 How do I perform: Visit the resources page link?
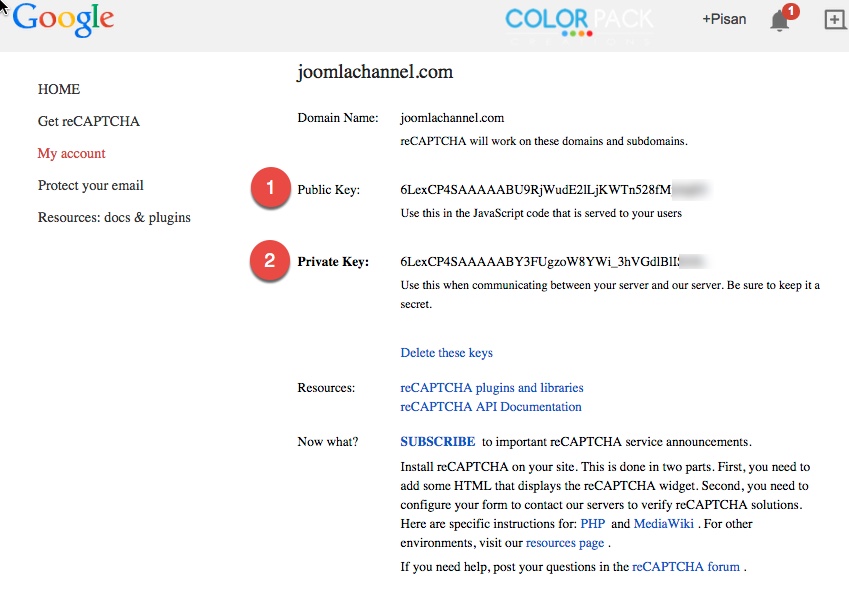(x=565, y=543)
